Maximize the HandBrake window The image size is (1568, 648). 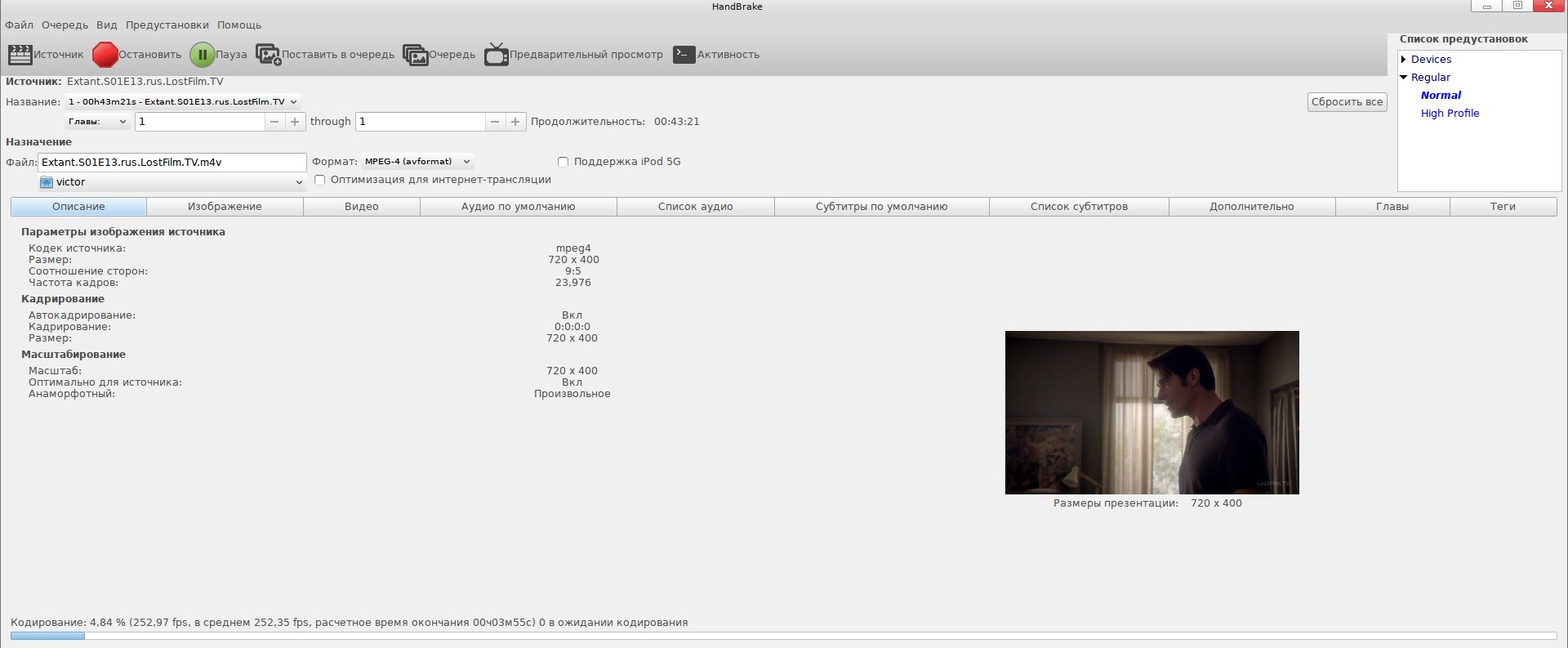[1517, 7]
